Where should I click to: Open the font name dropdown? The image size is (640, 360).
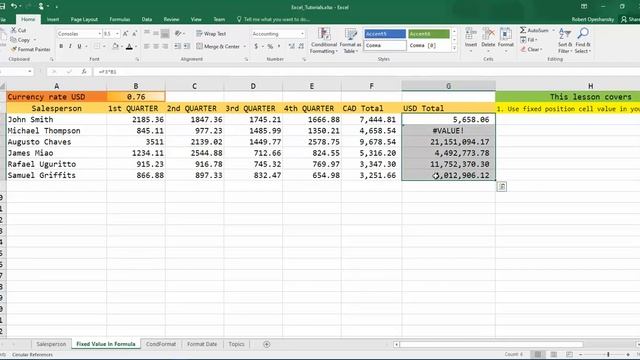coord(99,33)
